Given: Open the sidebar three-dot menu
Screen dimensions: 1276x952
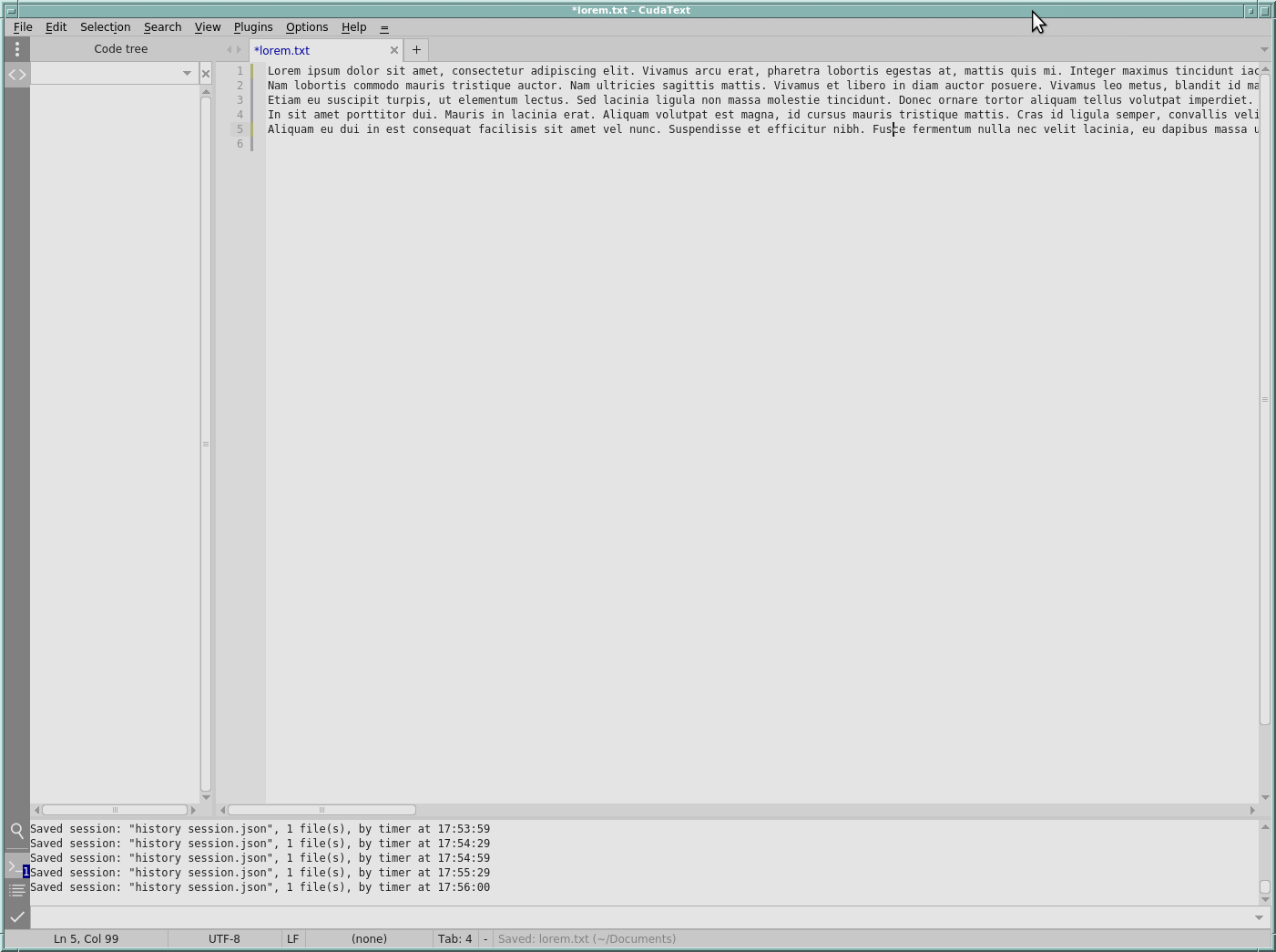Looking at the screenshot, I should click(17, 49).
